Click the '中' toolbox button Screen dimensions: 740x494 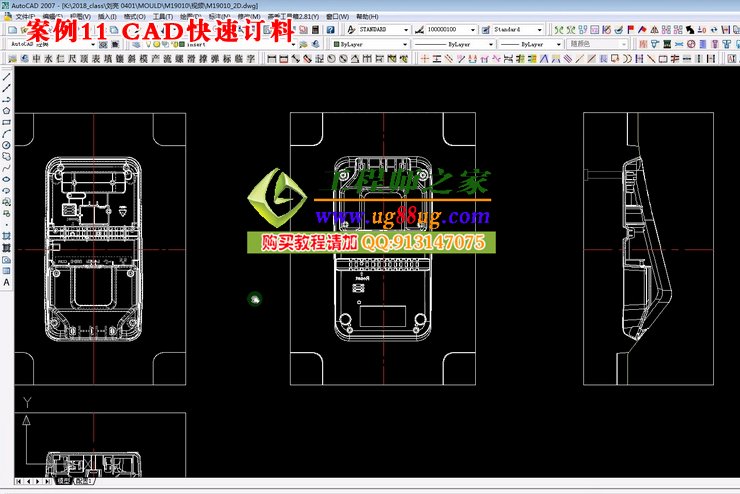[x=37, y=59]
